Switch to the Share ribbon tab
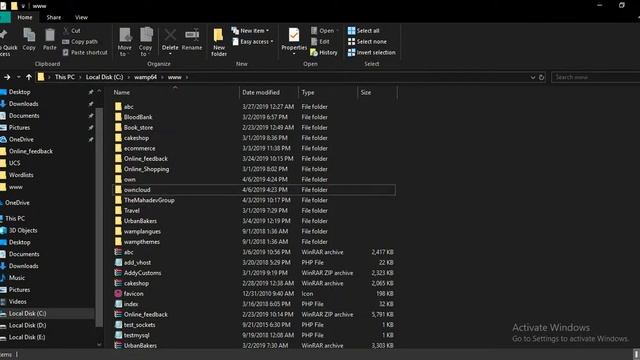 [53, 18]
